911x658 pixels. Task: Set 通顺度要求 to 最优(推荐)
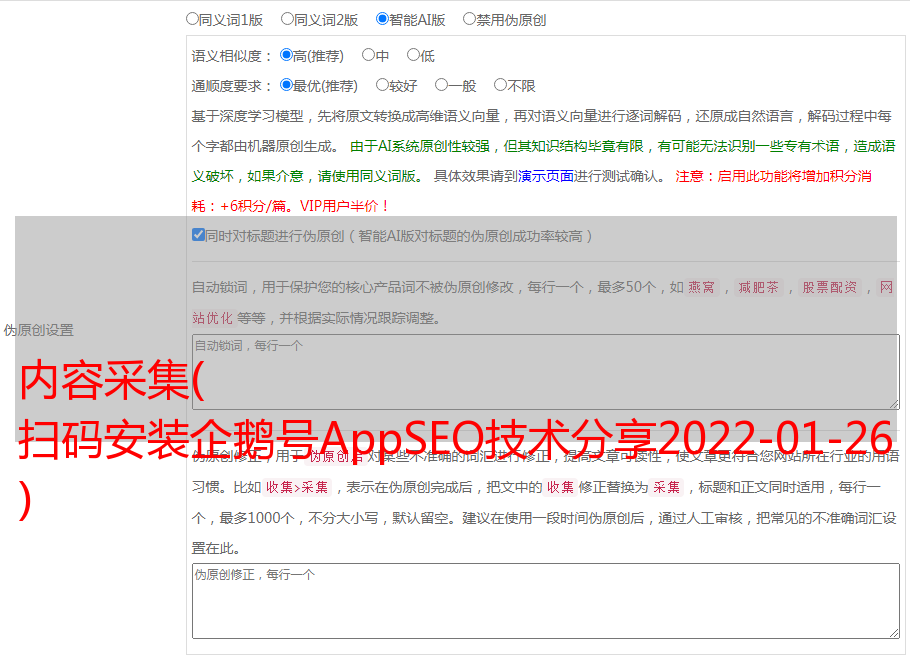coord(286,85)
